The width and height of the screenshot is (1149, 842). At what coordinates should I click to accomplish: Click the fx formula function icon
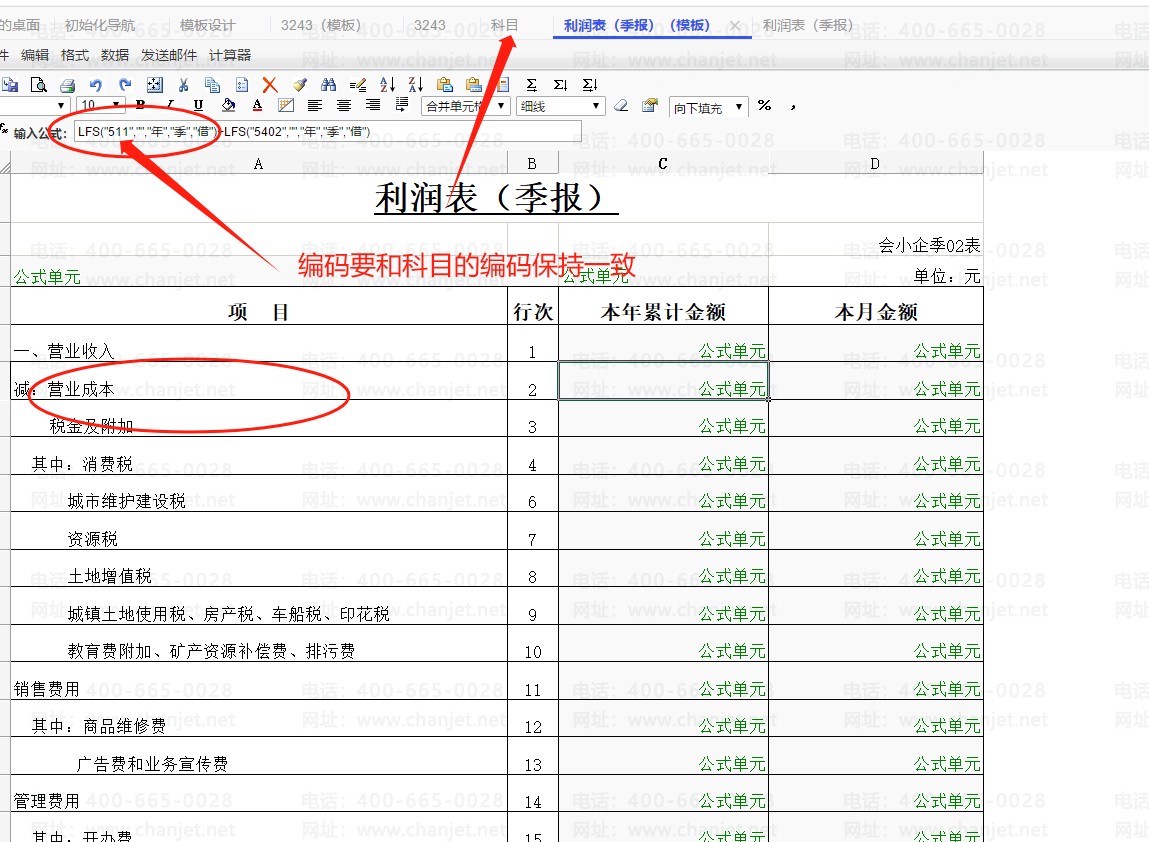tap(4, 129)
